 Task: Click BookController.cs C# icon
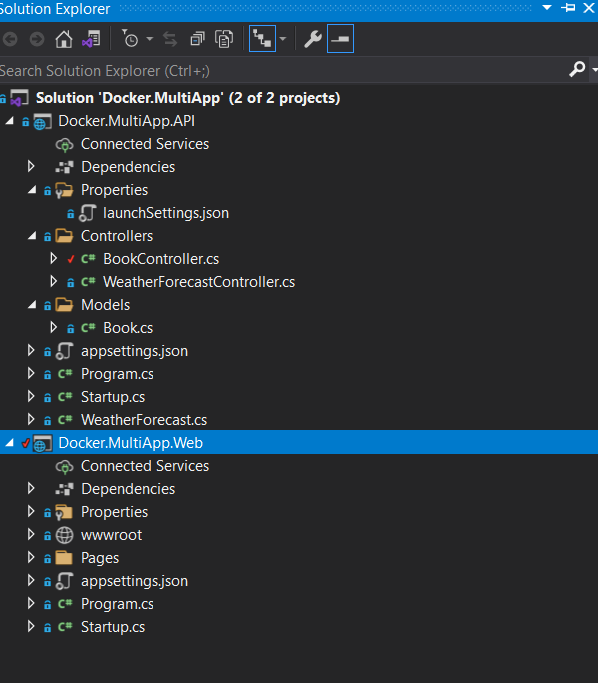(88, 259)
